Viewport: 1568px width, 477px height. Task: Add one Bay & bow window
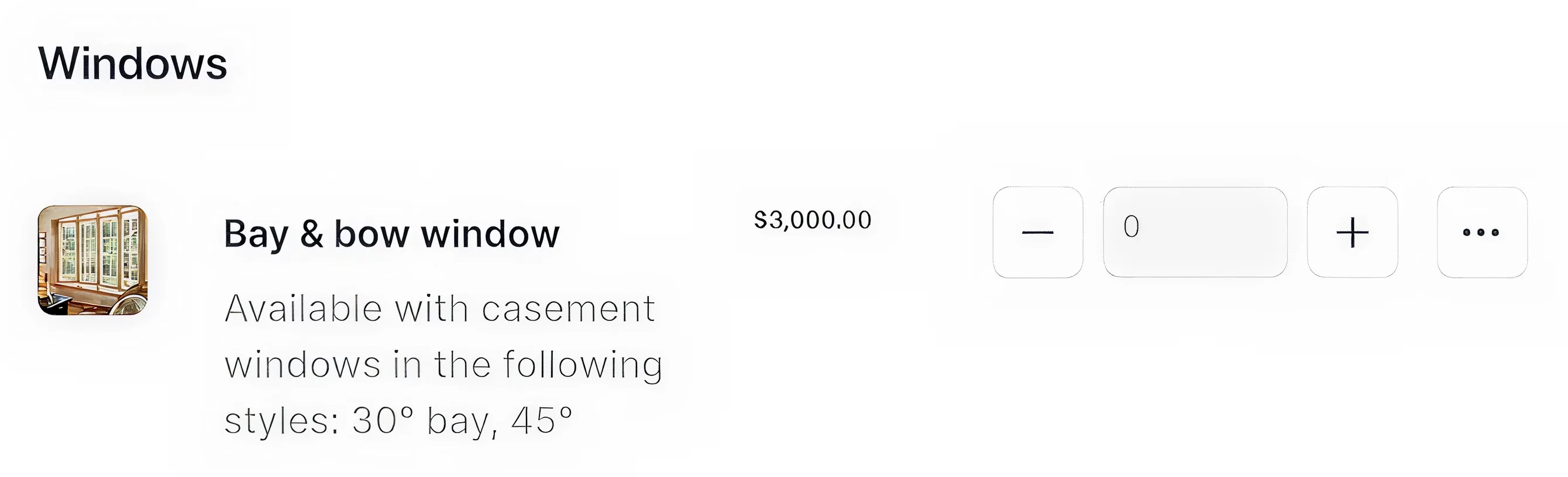click(x=1352, y=233)
